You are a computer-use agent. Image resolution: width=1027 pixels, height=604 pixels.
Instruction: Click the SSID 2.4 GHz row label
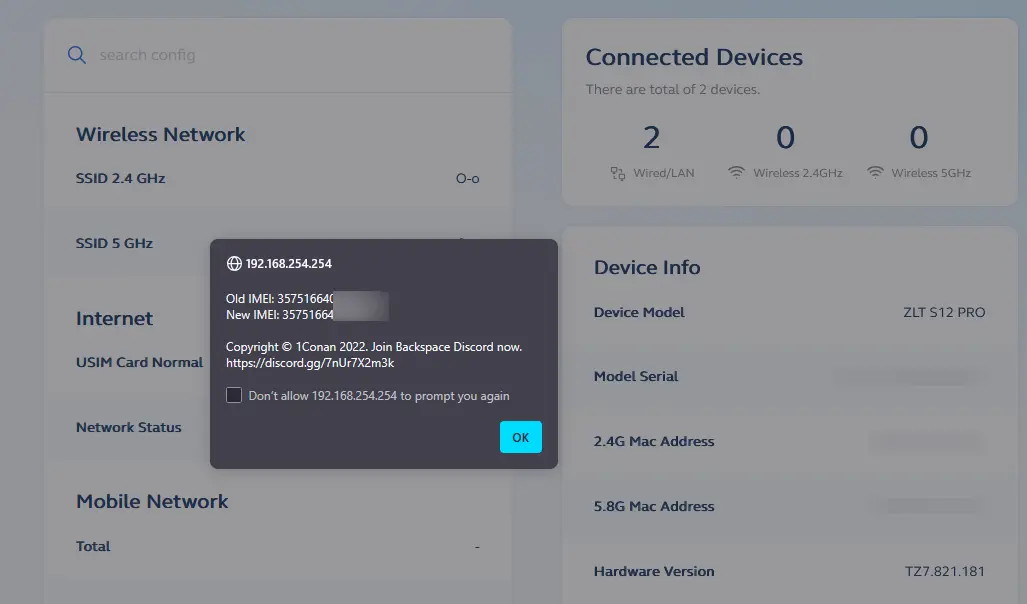click(121, 178)
